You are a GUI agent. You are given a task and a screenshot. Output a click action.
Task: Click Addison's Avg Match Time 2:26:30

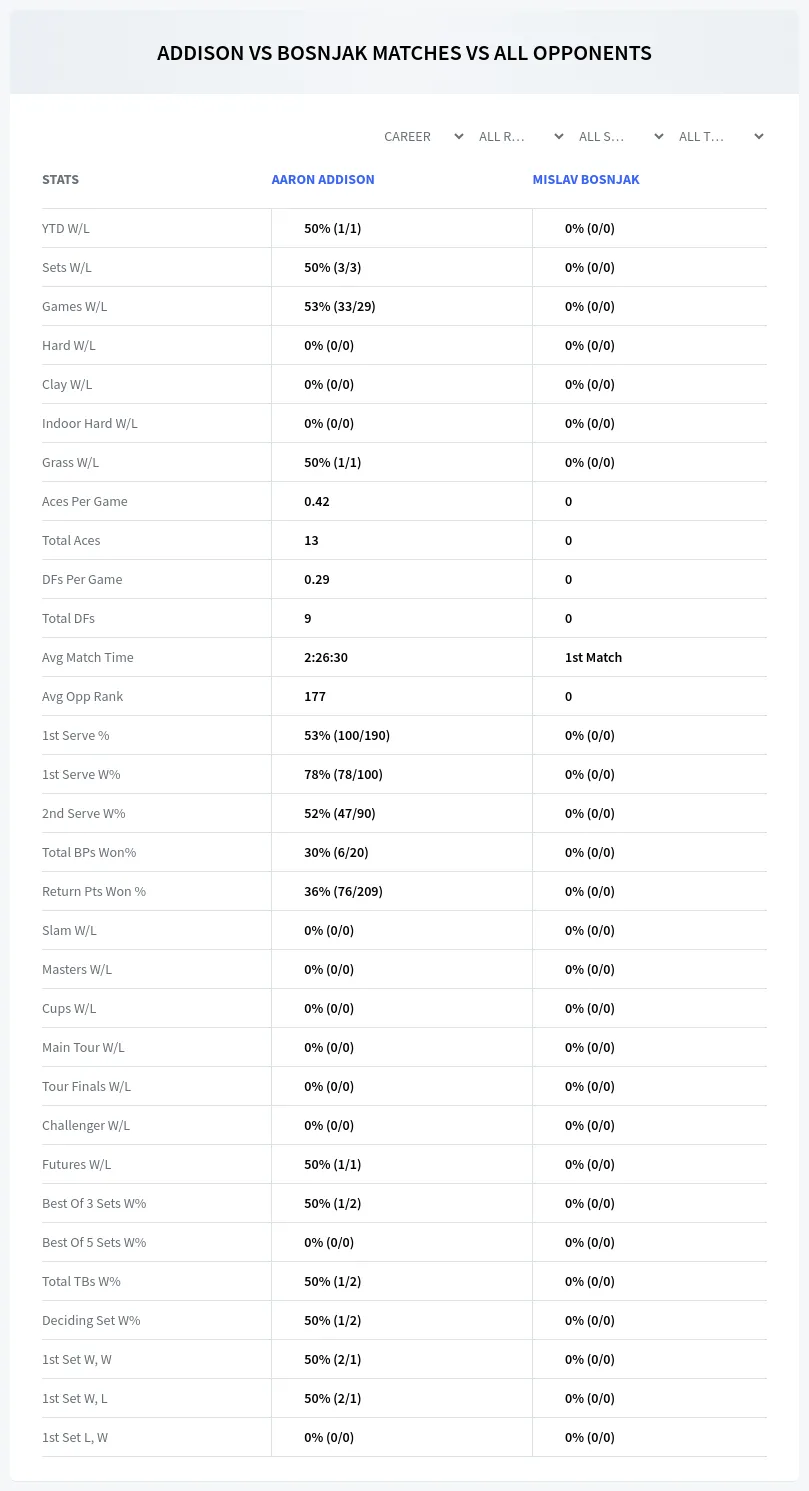(x=326, y=657)
